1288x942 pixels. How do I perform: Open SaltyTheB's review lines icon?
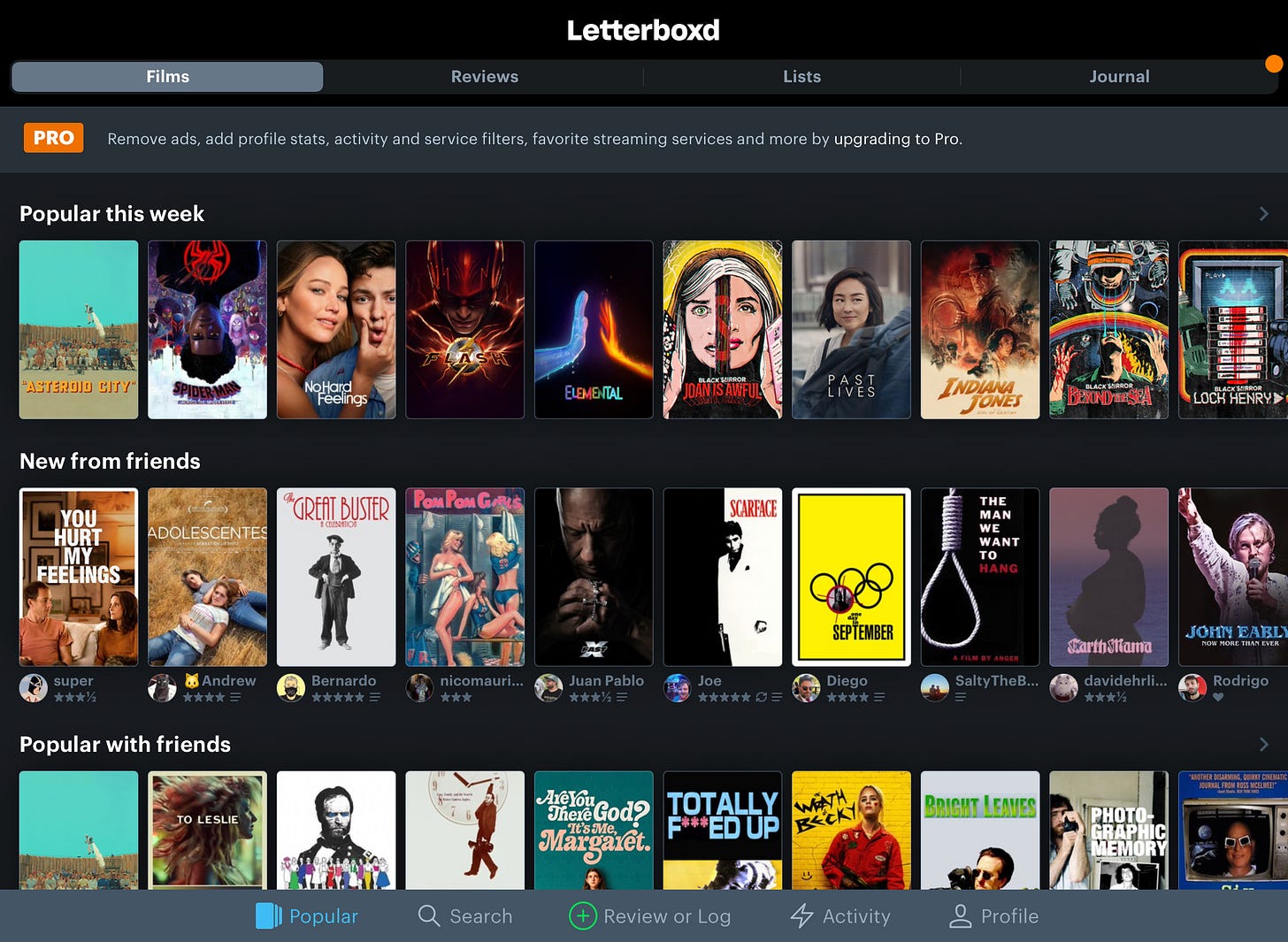pyautogui.click(x=961, y=698)
